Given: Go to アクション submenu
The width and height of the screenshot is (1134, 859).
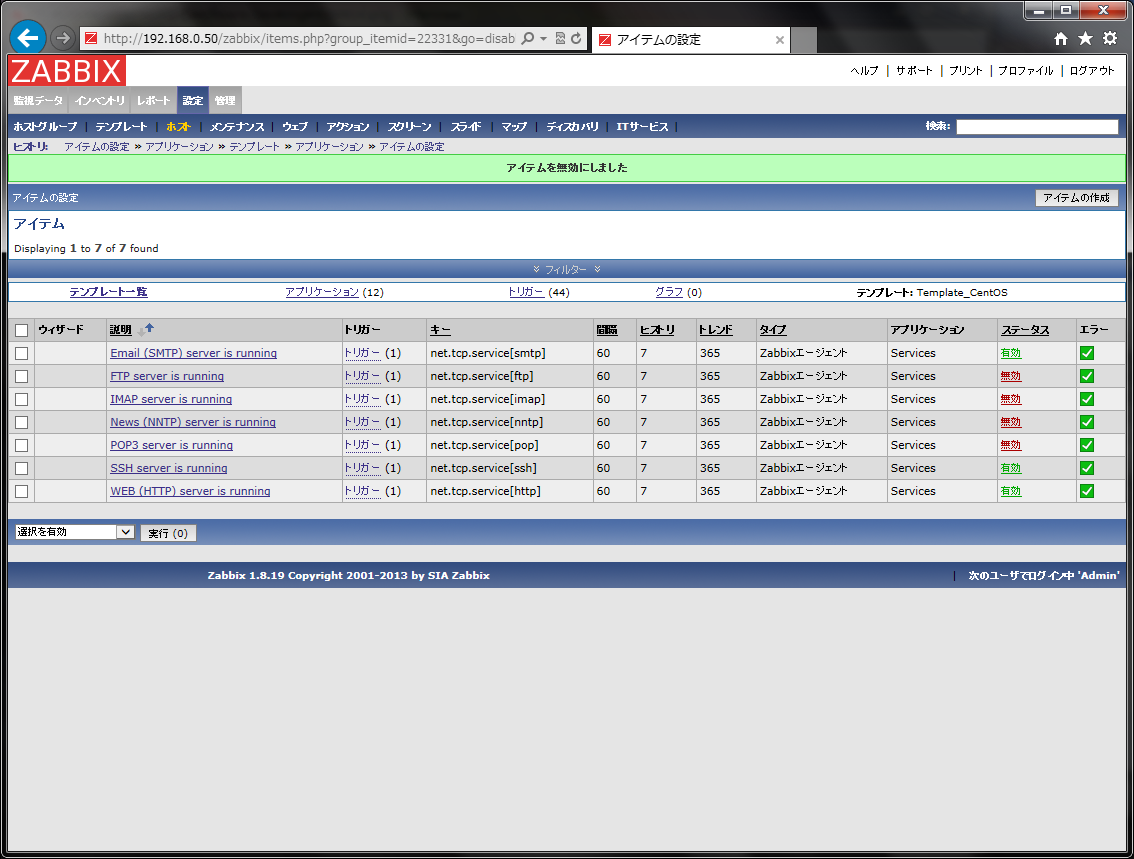Looking at the screenshot, I should click(x=348, y=127).
